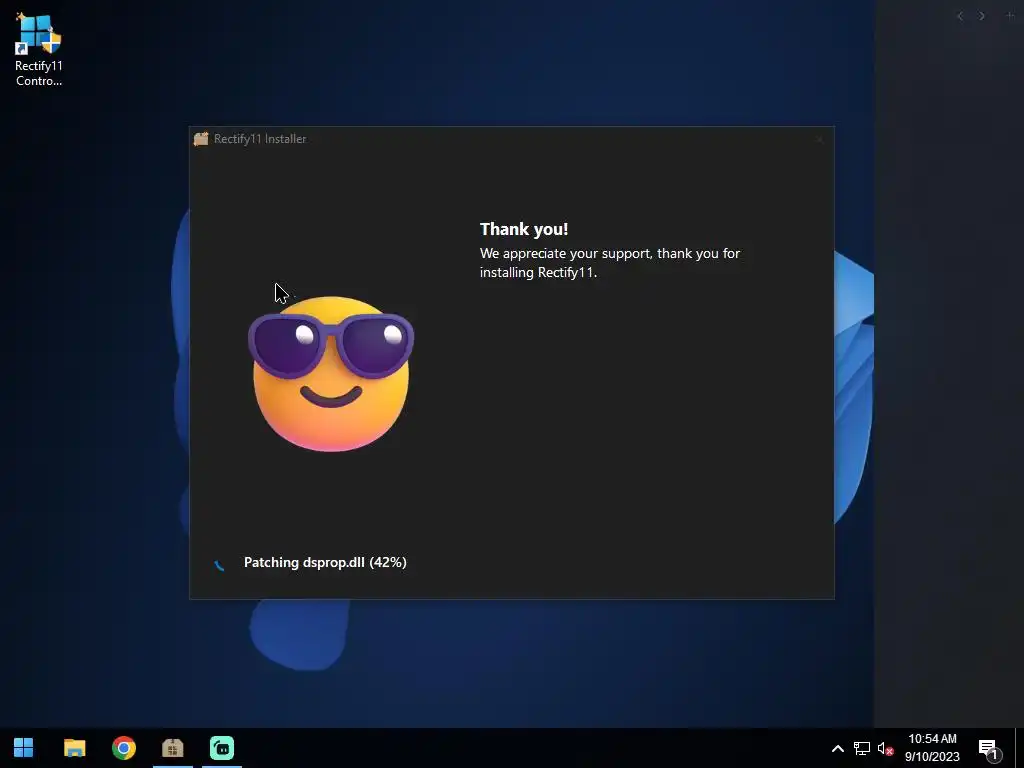
Task: Open the notification center icon
Action: [989, 750]
